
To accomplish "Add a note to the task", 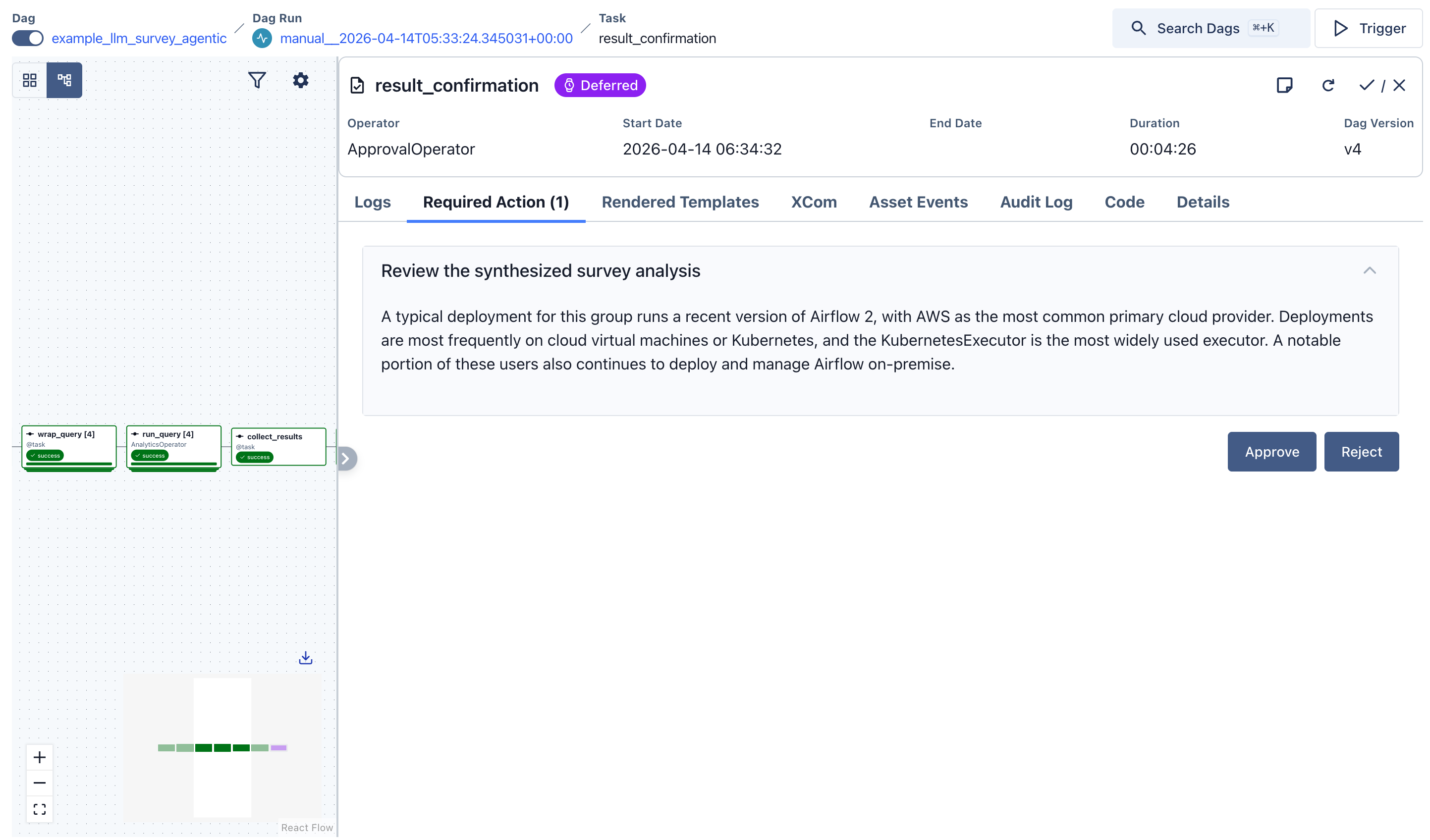I will [1285, 85].
